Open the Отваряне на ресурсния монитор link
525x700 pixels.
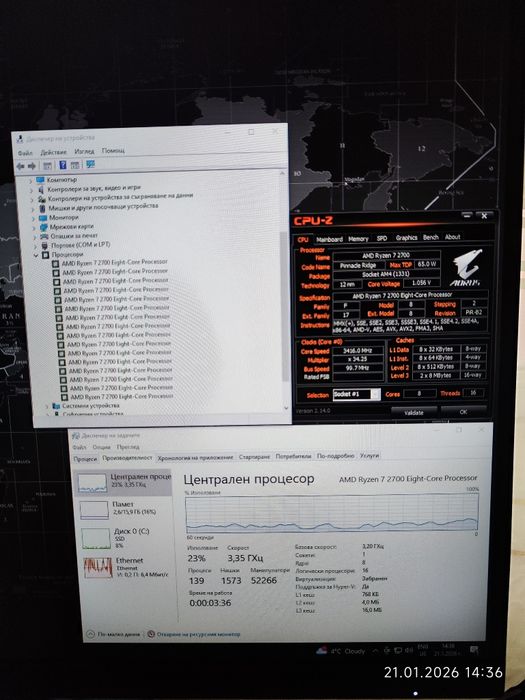[x=198, y=634]
